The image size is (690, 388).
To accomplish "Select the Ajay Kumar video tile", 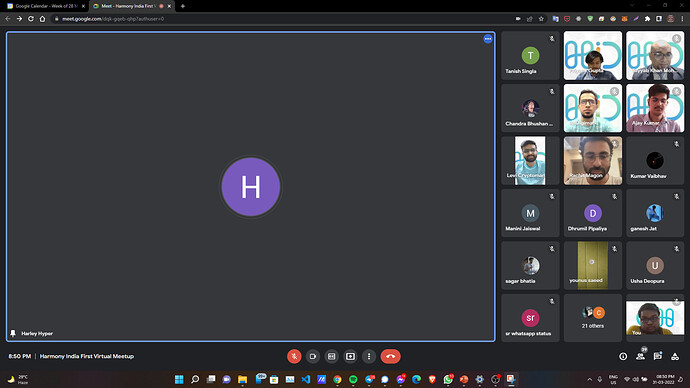I will 655,108.
